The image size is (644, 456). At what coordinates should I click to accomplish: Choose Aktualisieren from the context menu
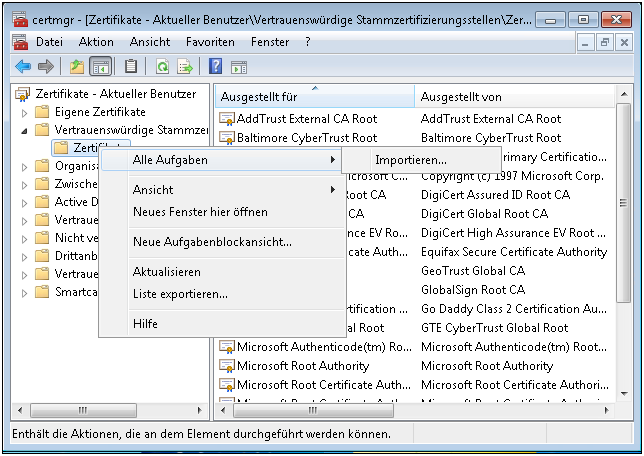tap(222, 272)
